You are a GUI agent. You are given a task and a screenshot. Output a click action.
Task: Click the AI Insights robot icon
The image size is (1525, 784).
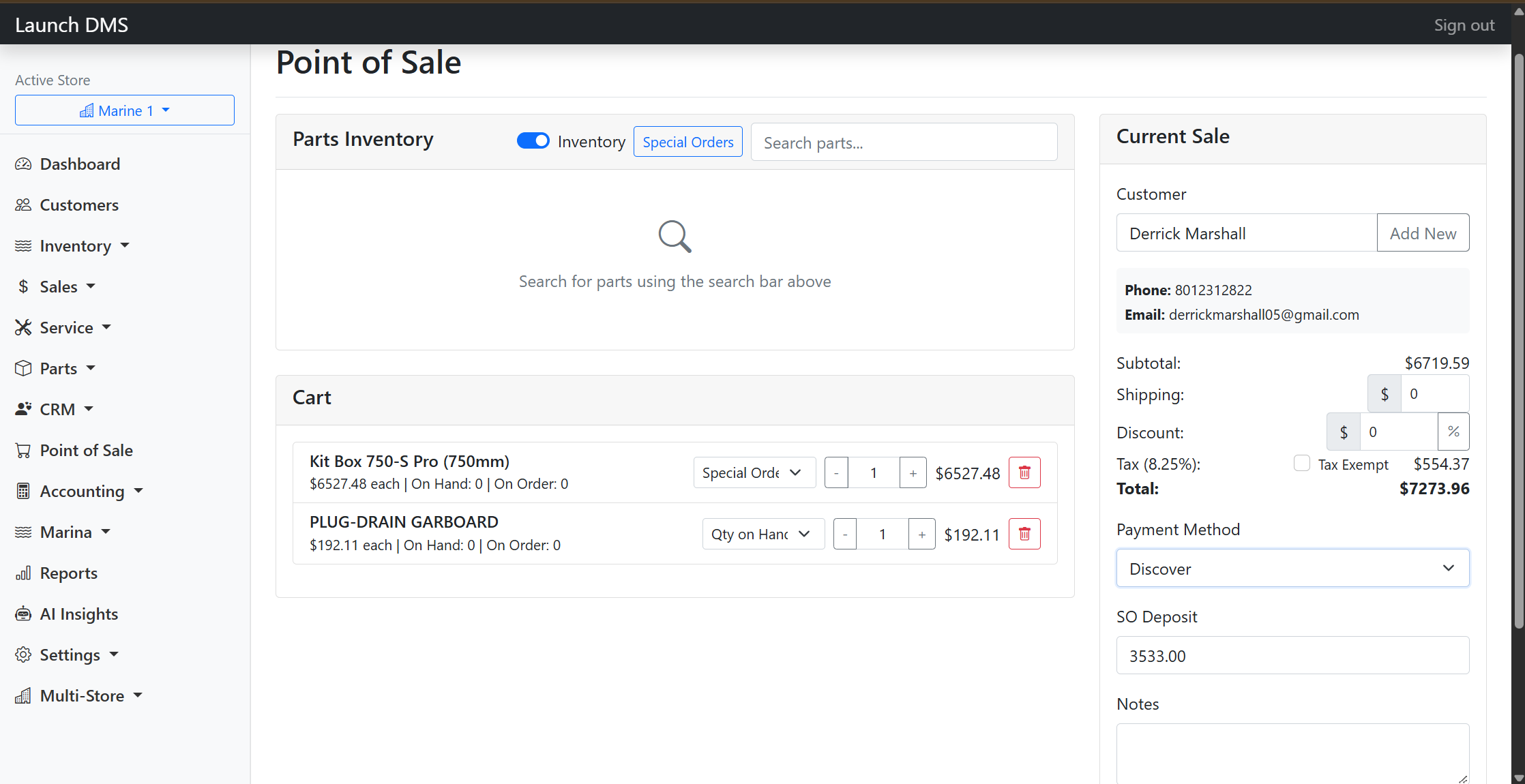click(x=23, y=614)
